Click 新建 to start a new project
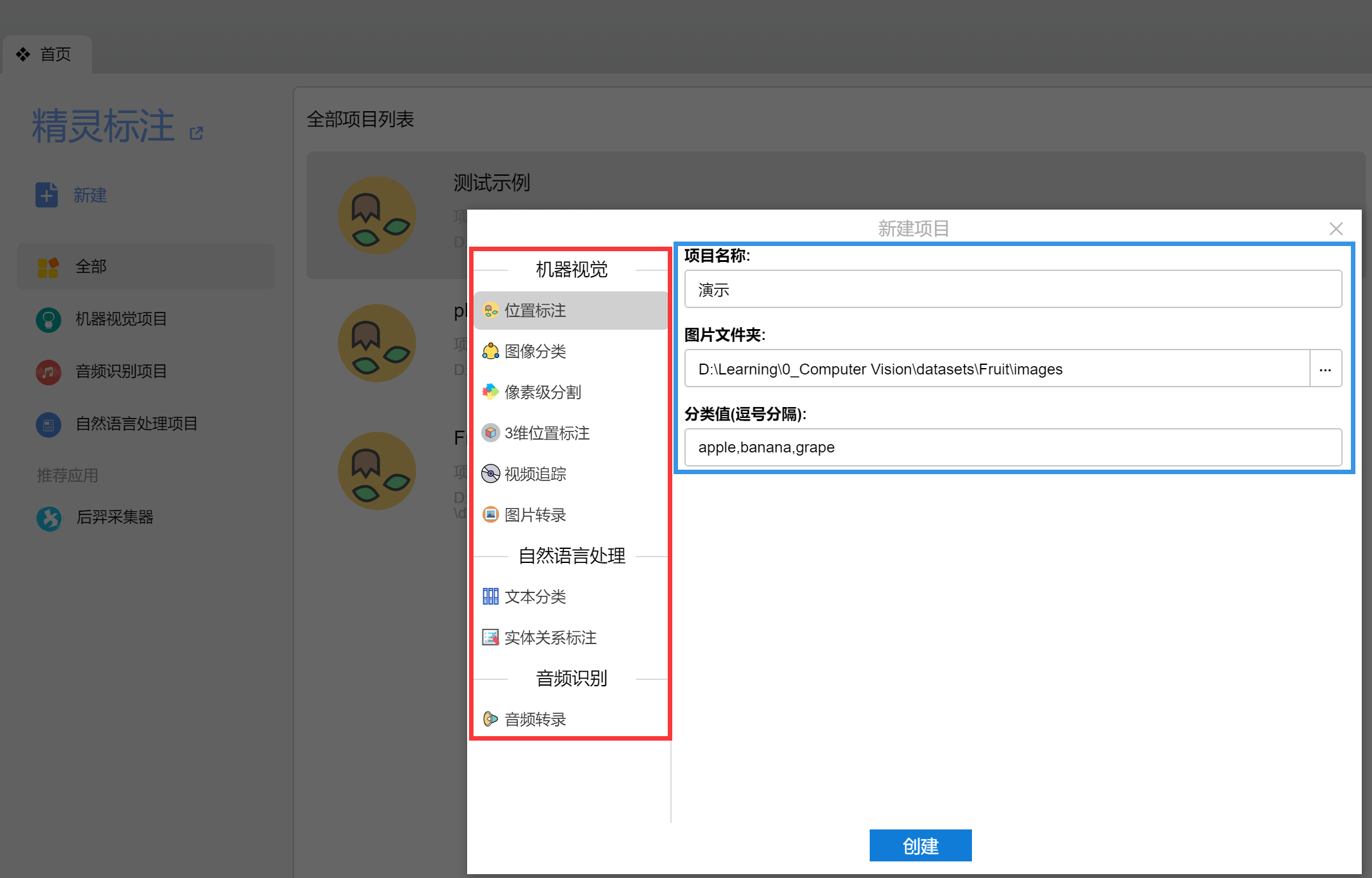The image size is (1372, 878). coord(90,195)
